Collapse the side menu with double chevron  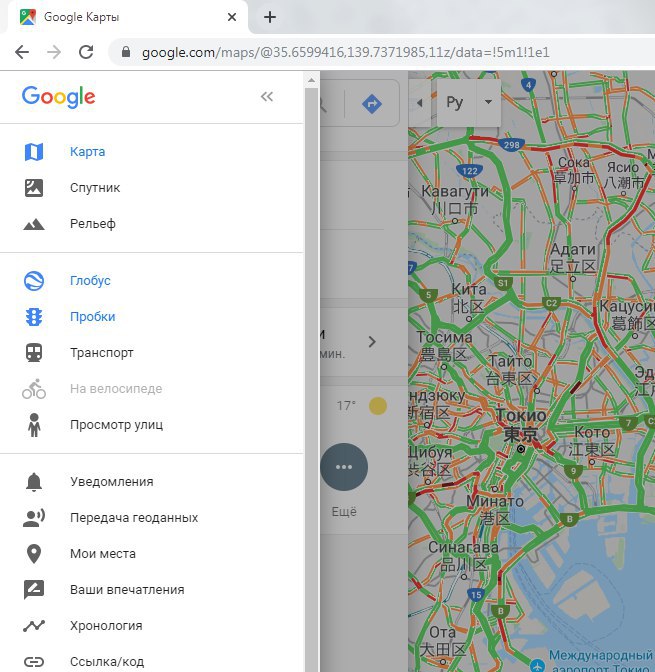coord(267,96)
